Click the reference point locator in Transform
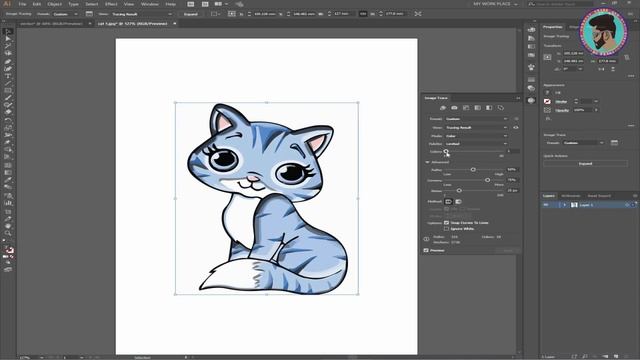This screenshot has height=360, width=640. 547,57
